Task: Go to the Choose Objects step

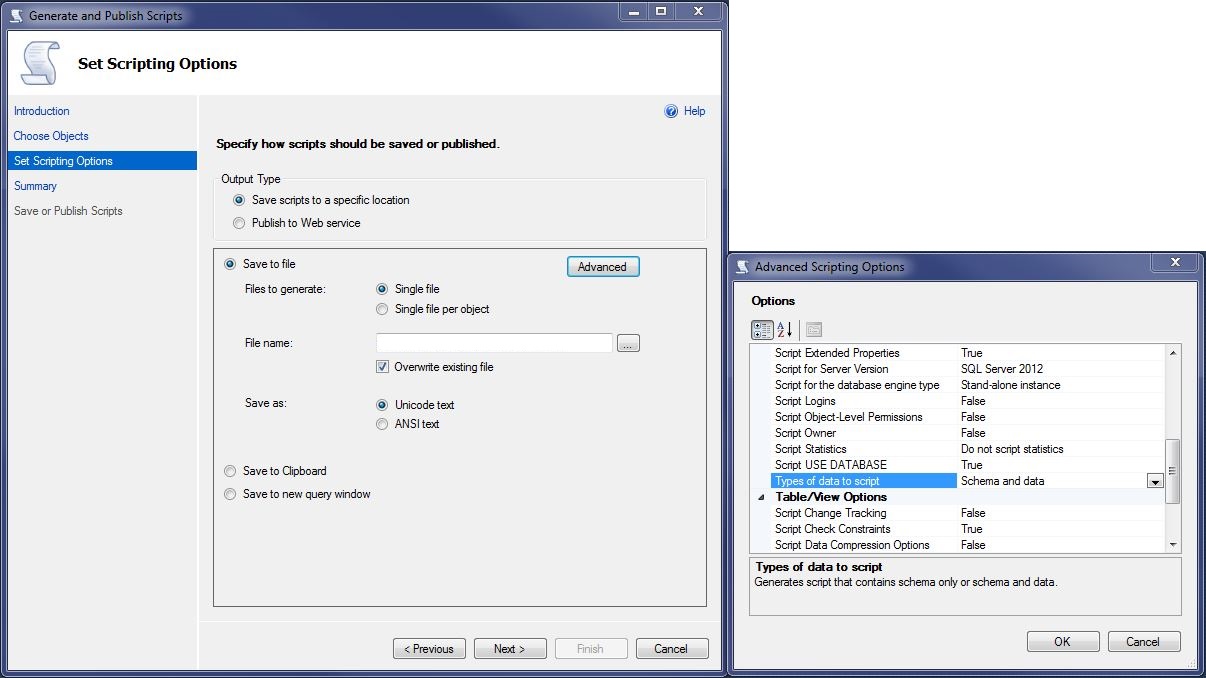Action: pyautogui.click(x=51, y=136)
